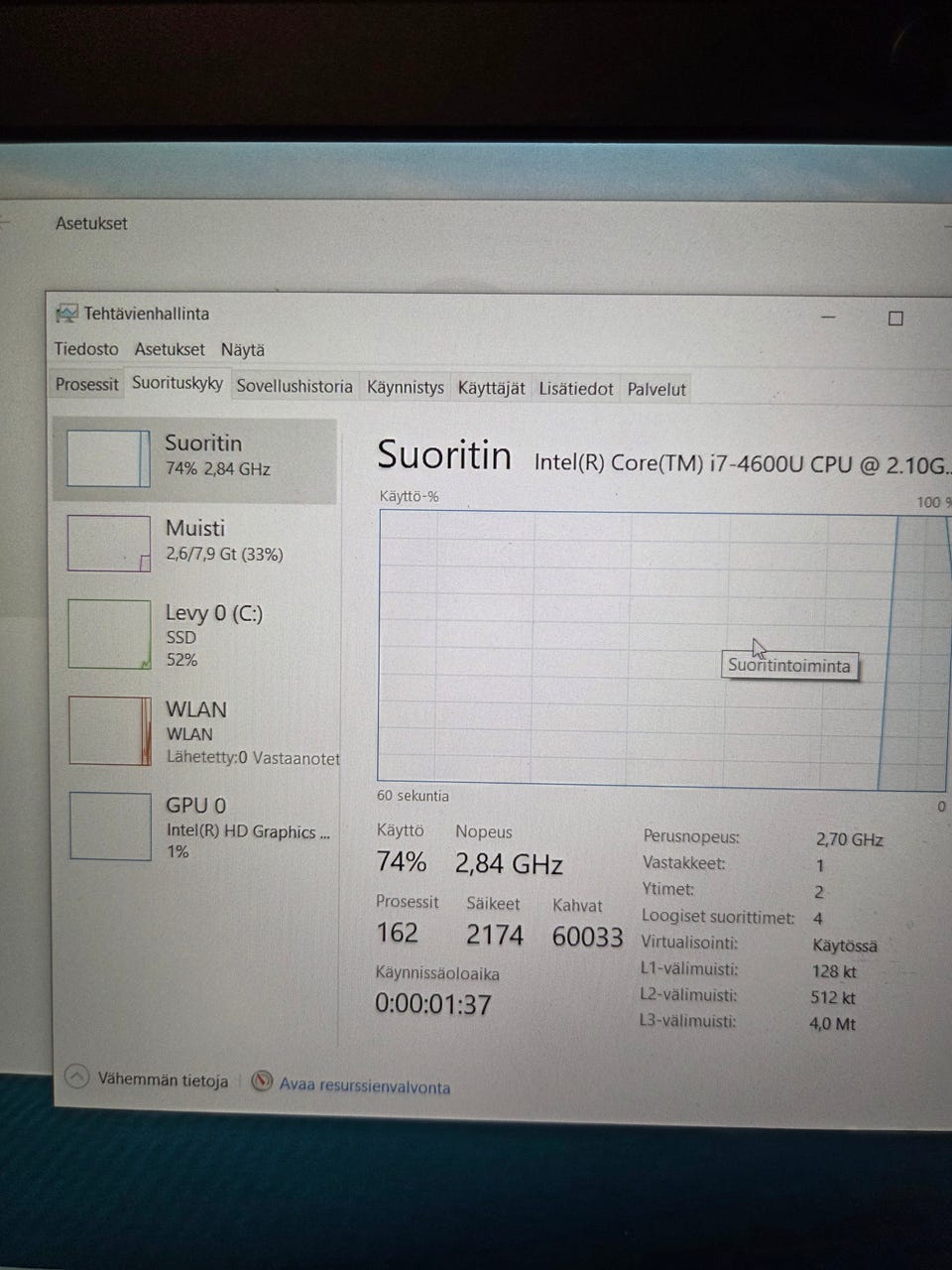Open the Käynnistys tab

point(406,388)
